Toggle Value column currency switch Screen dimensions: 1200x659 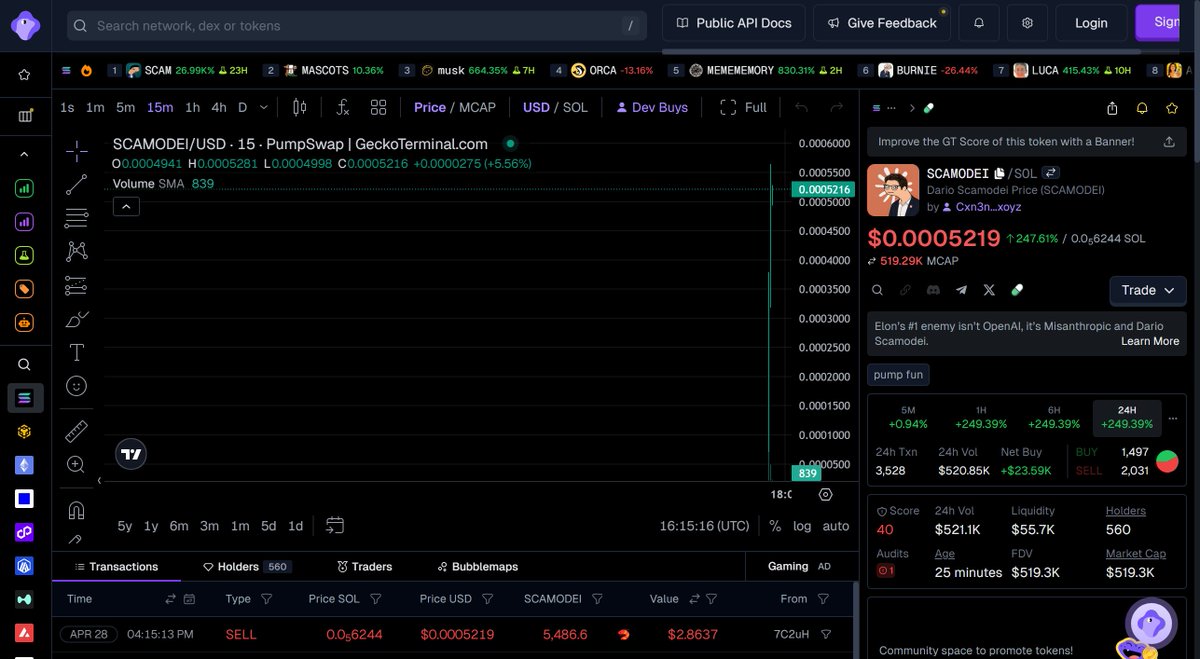point(694,599)
